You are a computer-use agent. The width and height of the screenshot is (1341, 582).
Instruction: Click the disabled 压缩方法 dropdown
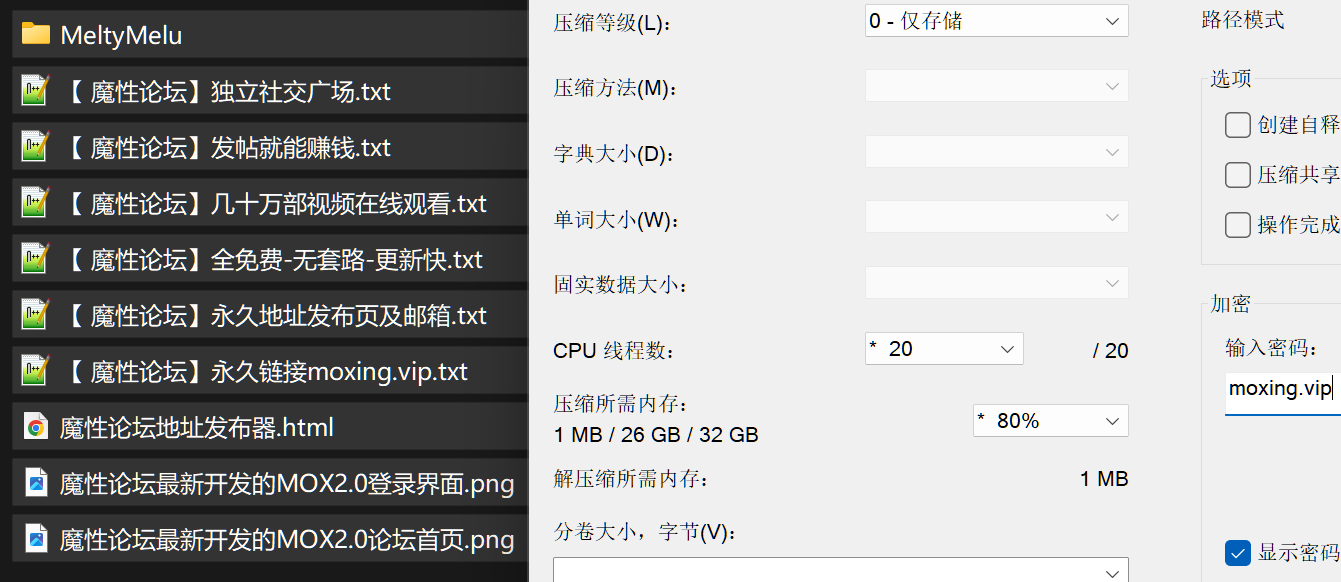point(996,86)
